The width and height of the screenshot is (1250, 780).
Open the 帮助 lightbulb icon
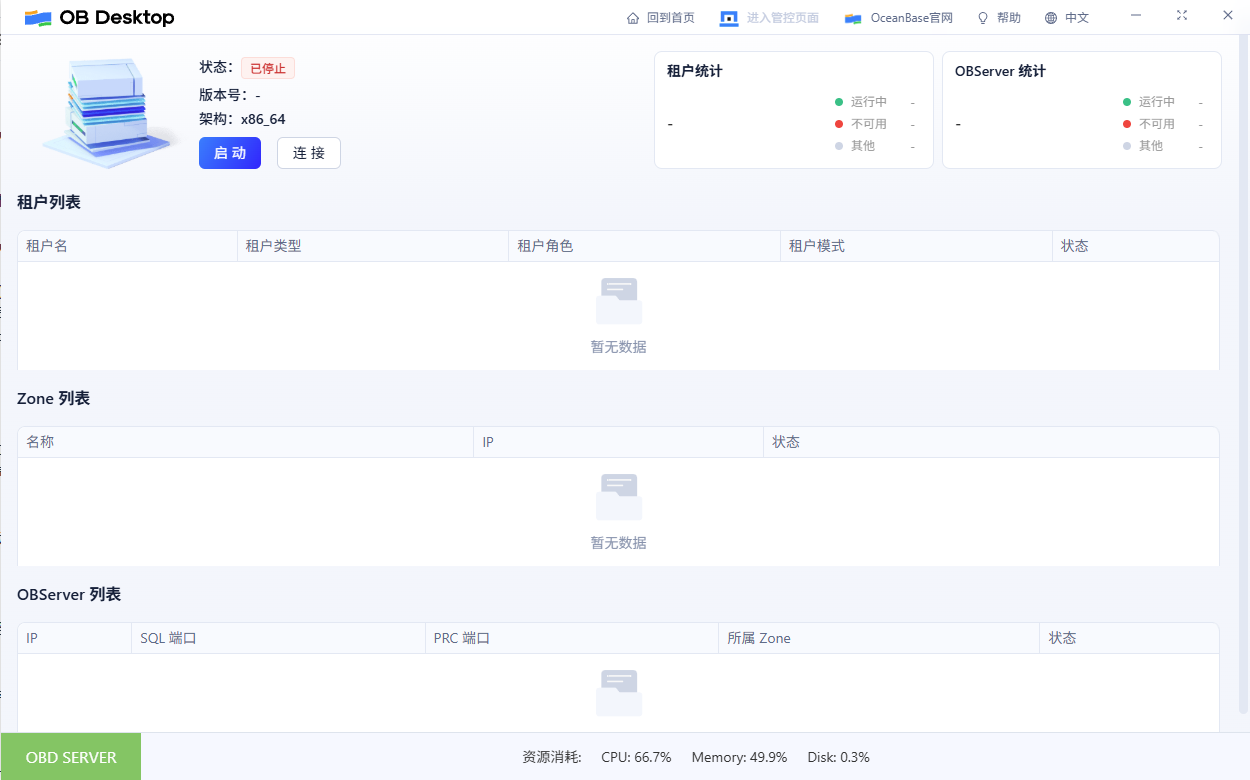(982, 17)
